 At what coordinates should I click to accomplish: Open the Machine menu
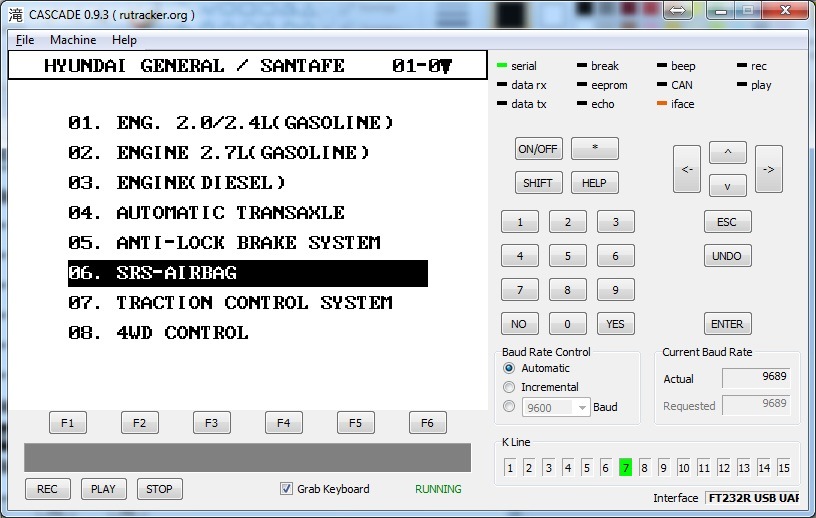(73, 40)
